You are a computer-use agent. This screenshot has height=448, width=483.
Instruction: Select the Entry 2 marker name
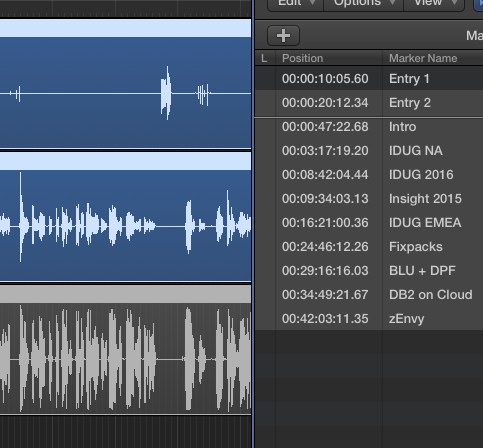point(410,103)
